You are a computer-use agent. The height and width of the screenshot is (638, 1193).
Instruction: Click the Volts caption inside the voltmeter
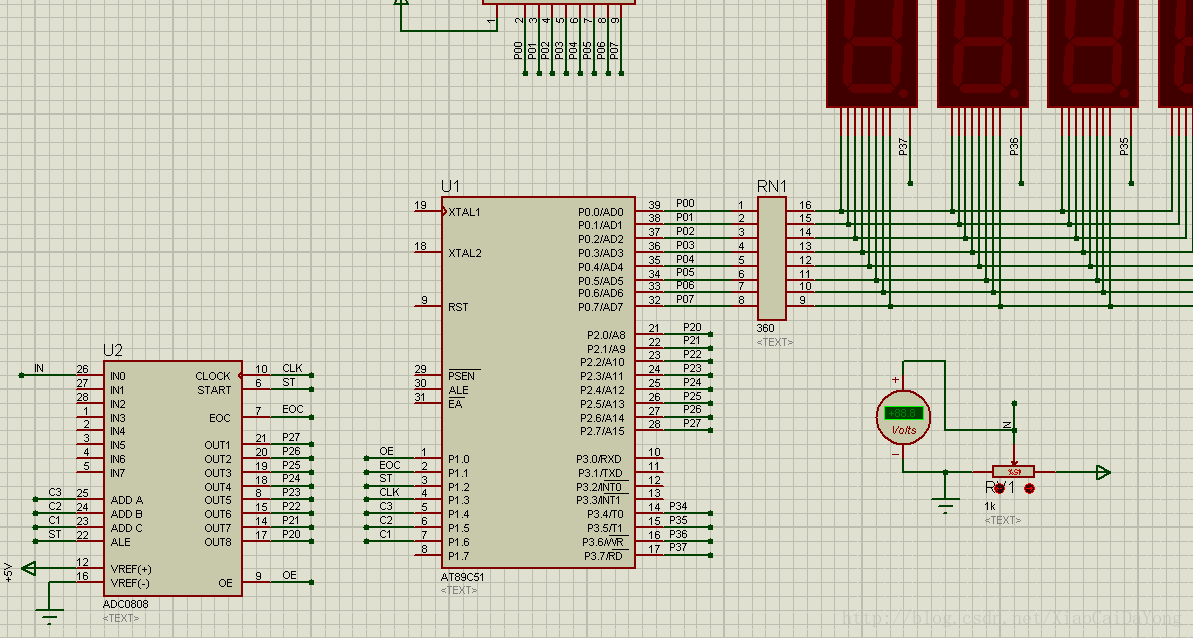(x=904, y=430)
